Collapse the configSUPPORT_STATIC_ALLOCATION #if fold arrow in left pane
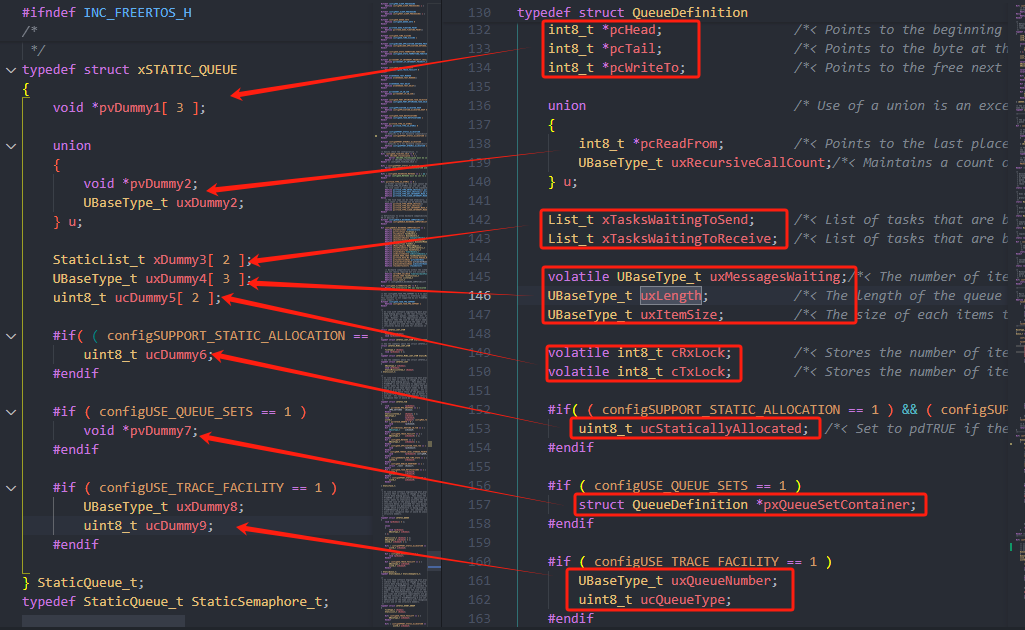Viewport: 1025px width, 630px height. (x=11, y=336)
